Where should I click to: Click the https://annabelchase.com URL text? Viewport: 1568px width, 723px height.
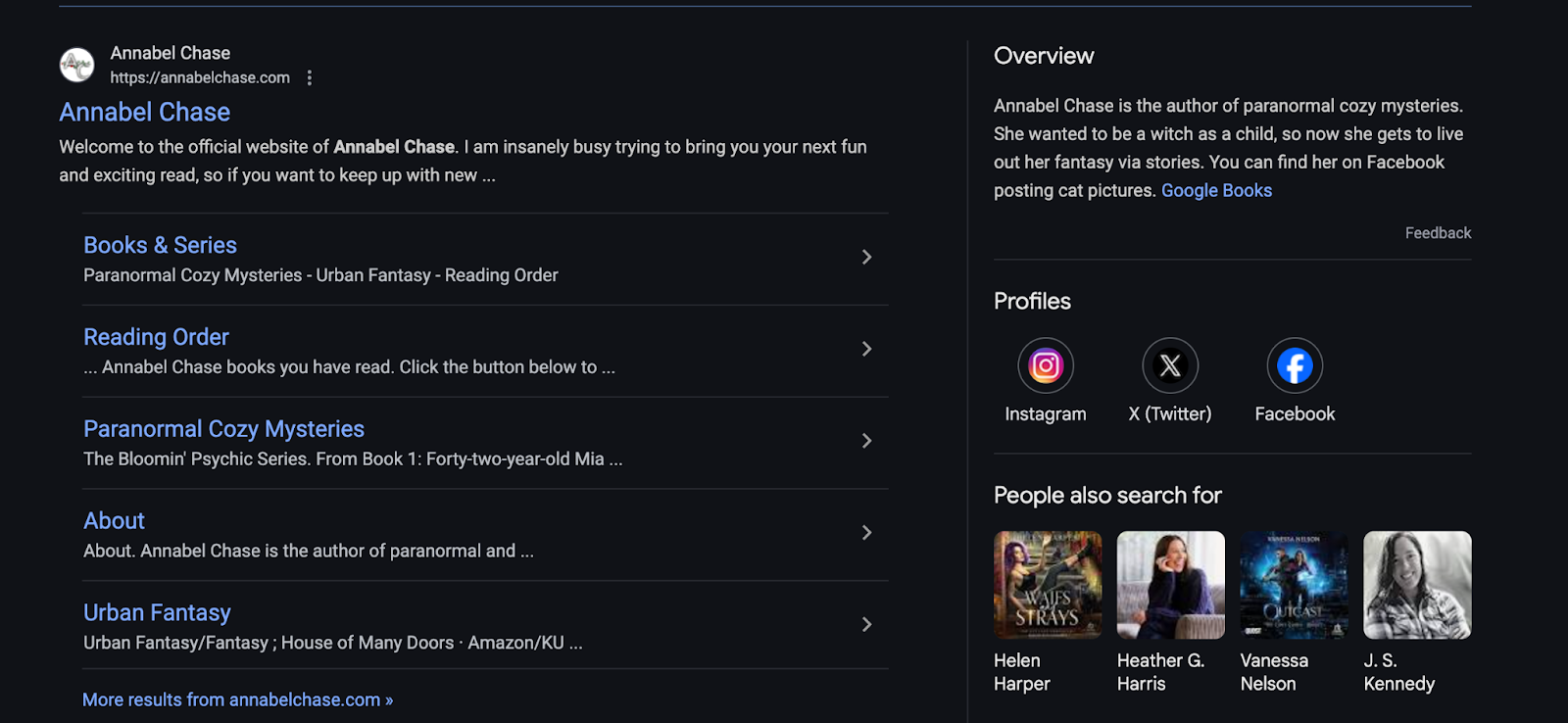click(x=200, y=77)
